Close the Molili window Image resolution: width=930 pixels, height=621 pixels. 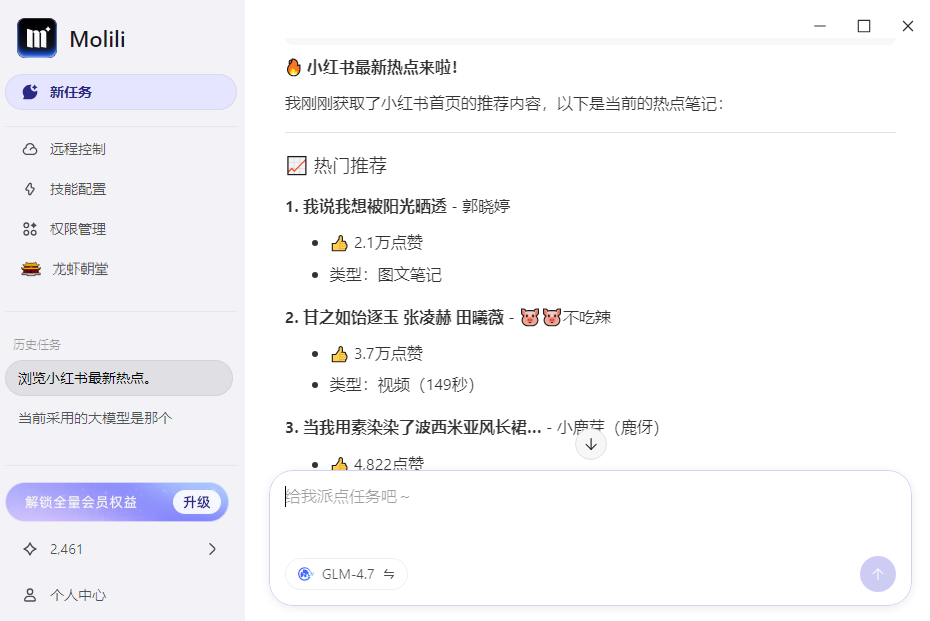click(907, 26)
